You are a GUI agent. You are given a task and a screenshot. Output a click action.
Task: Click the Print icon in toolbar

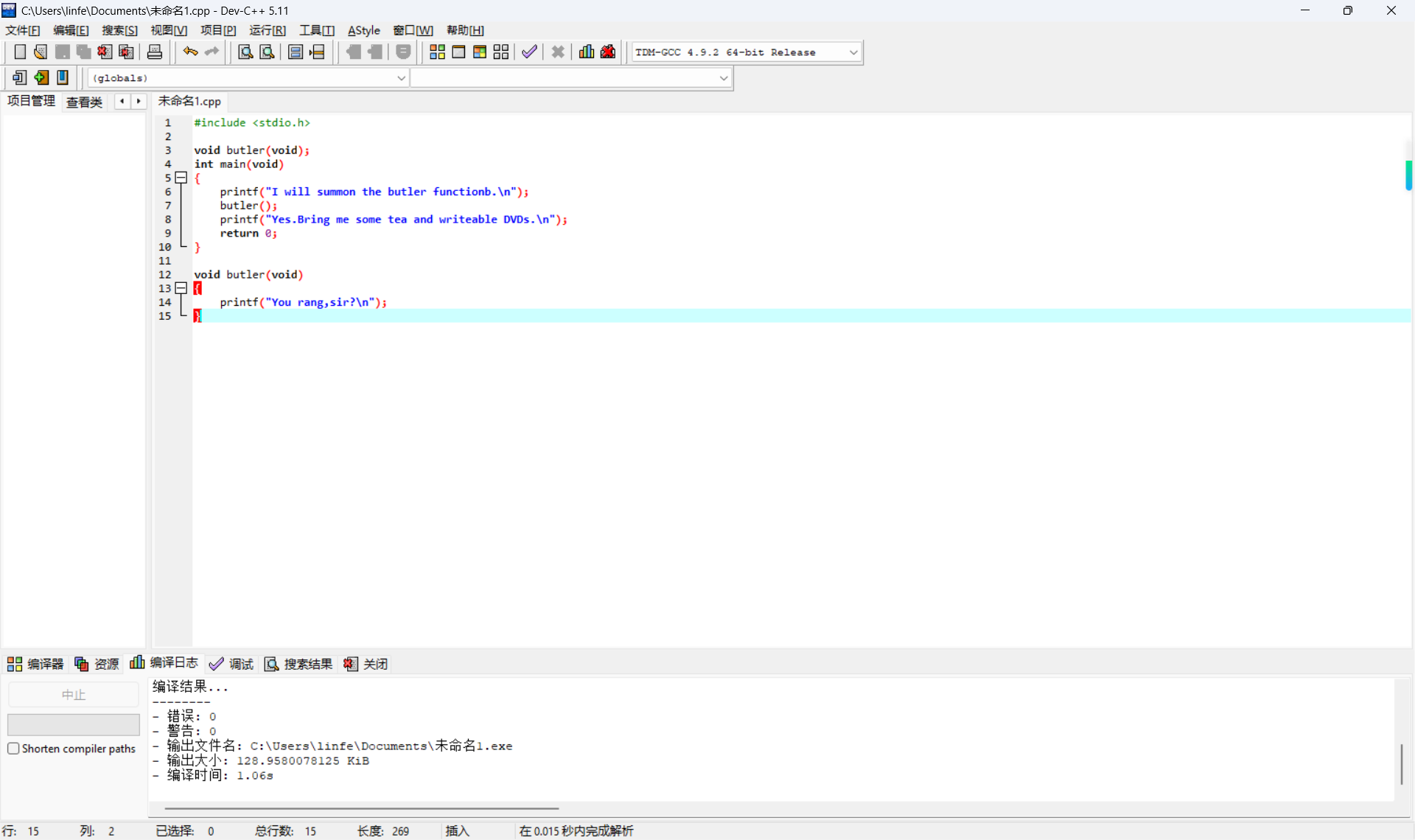(x=155, y=52)
